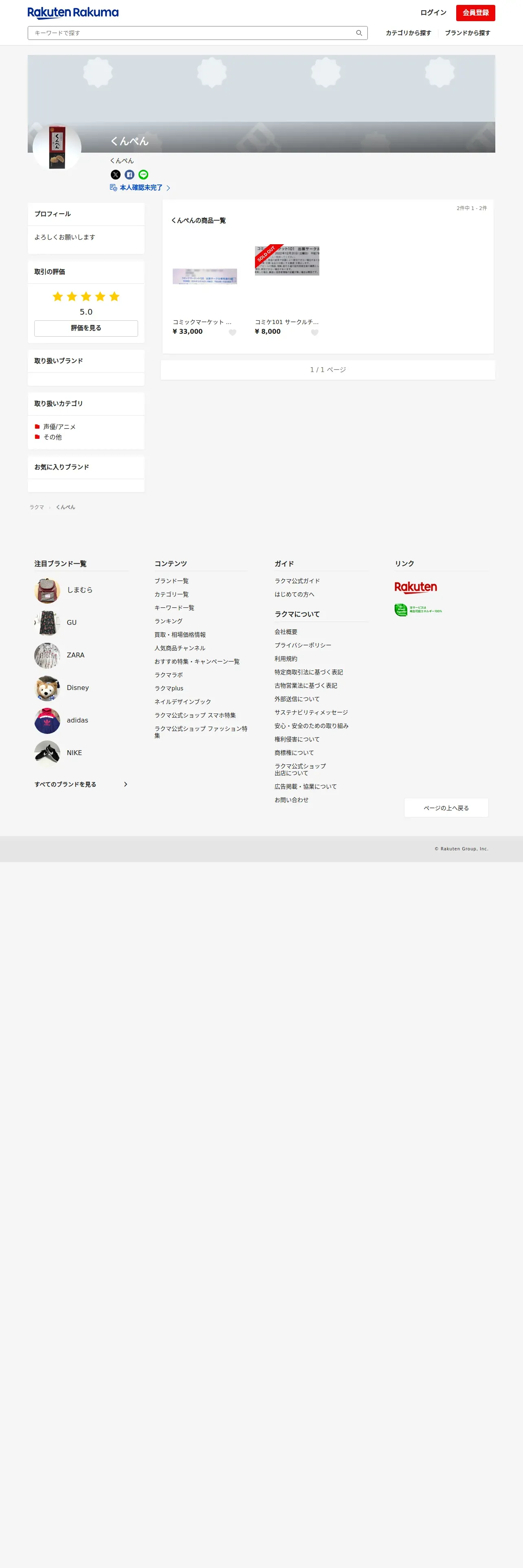Click the Disney brand thumbnail
This screenshot has width=523, height=1568.
(x=47, y=688)
